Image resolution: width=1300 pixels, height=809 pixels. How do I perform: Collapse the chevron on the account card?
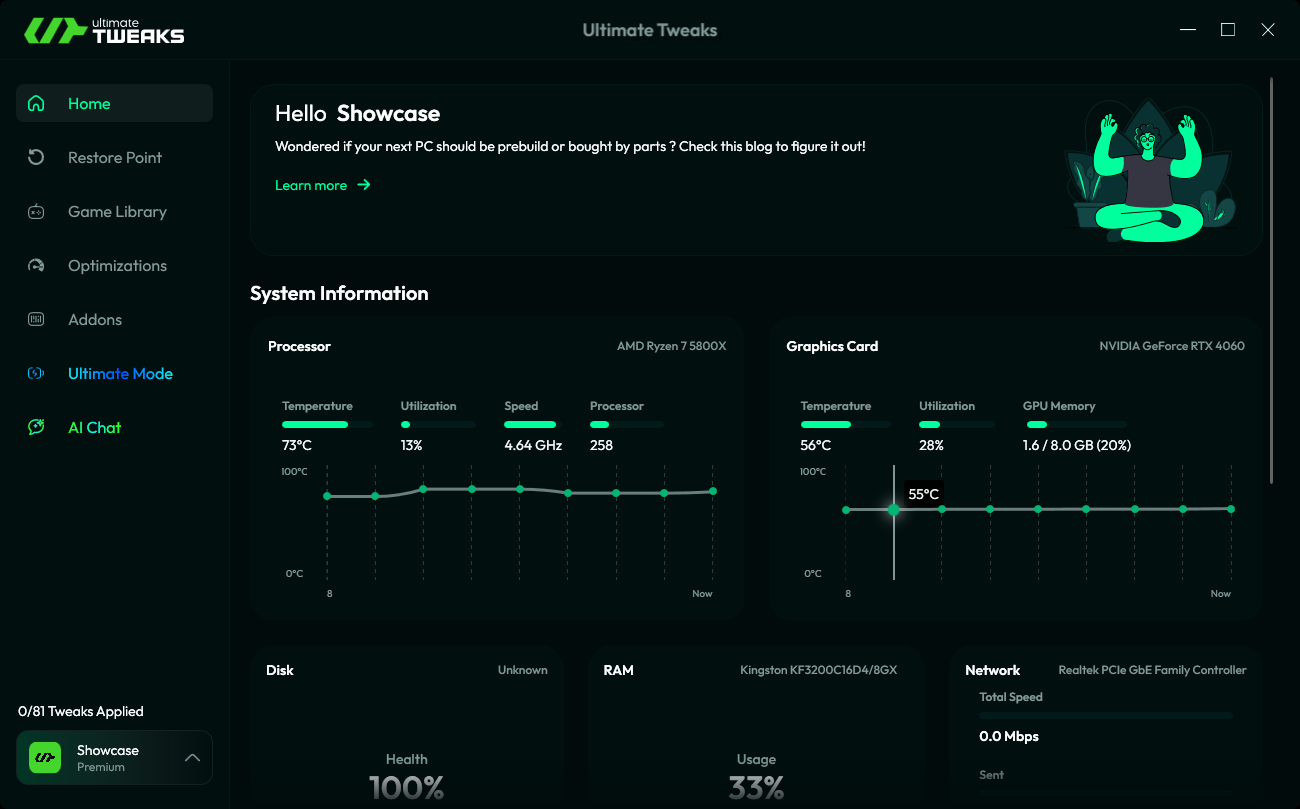192,757
